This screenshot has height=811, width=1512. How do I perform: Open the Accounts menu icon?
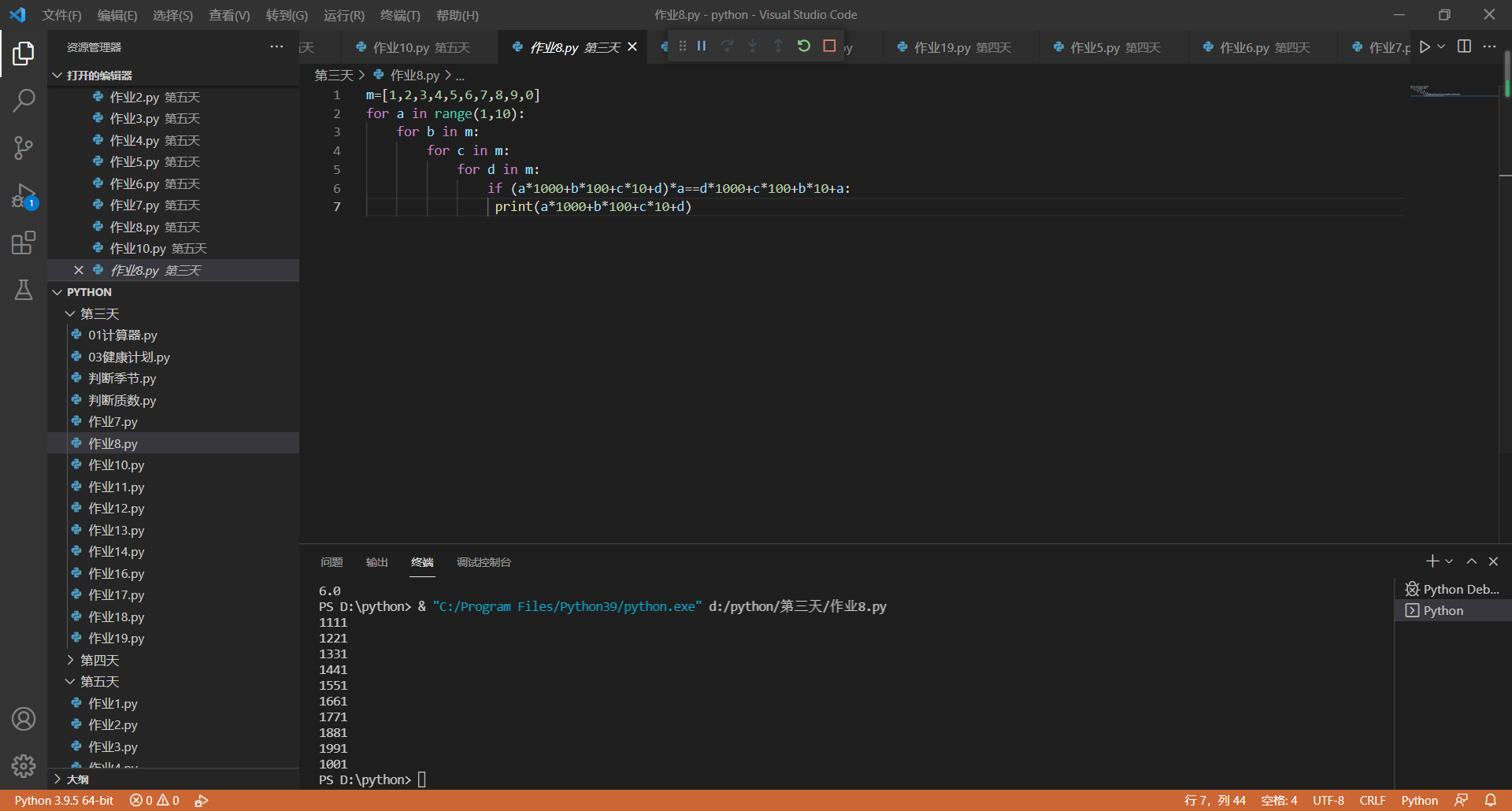pyautogui.click(x=24, y=719)
